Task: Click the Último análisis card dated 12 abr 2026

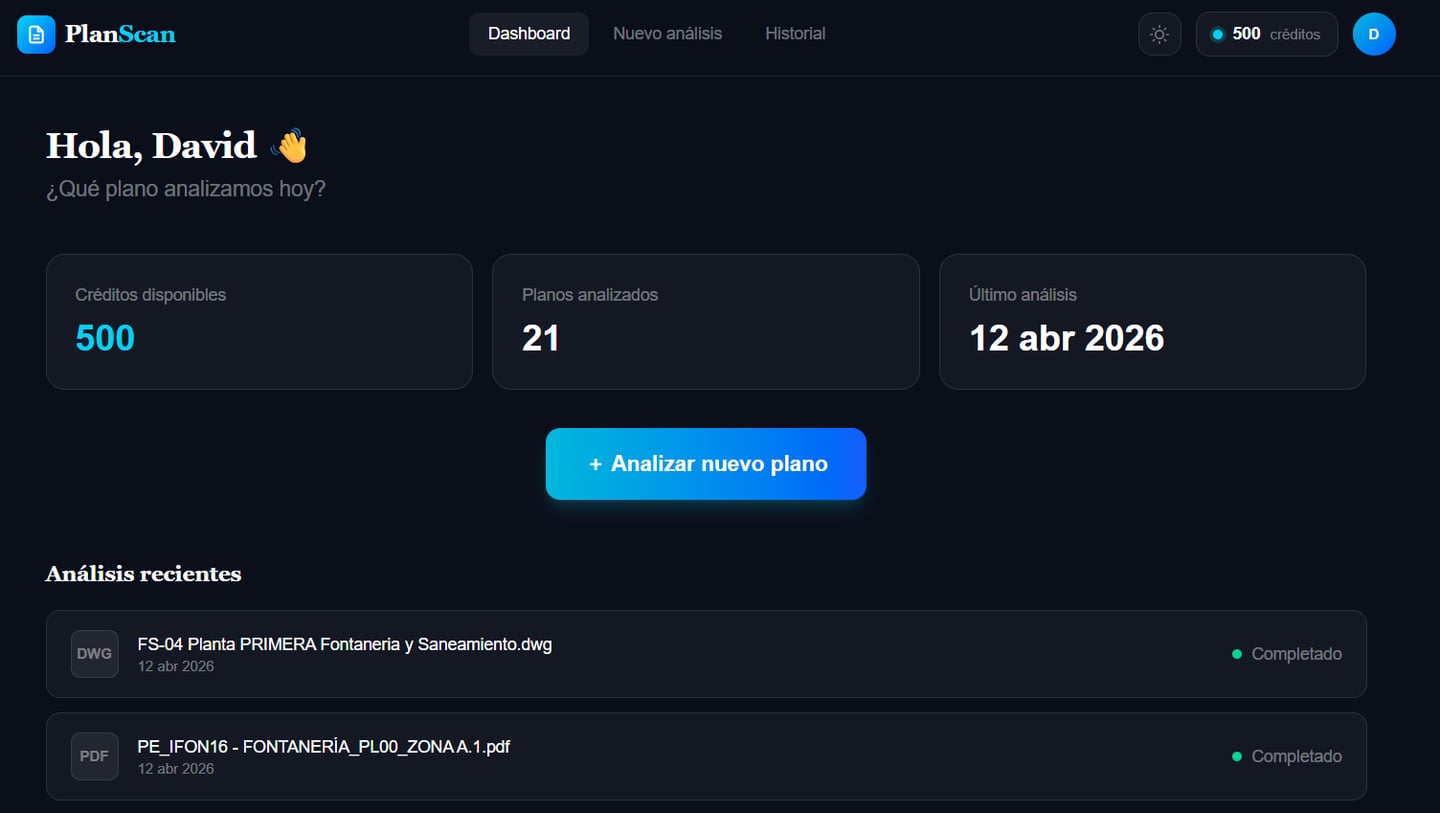Action: (x=1152, y=321)
